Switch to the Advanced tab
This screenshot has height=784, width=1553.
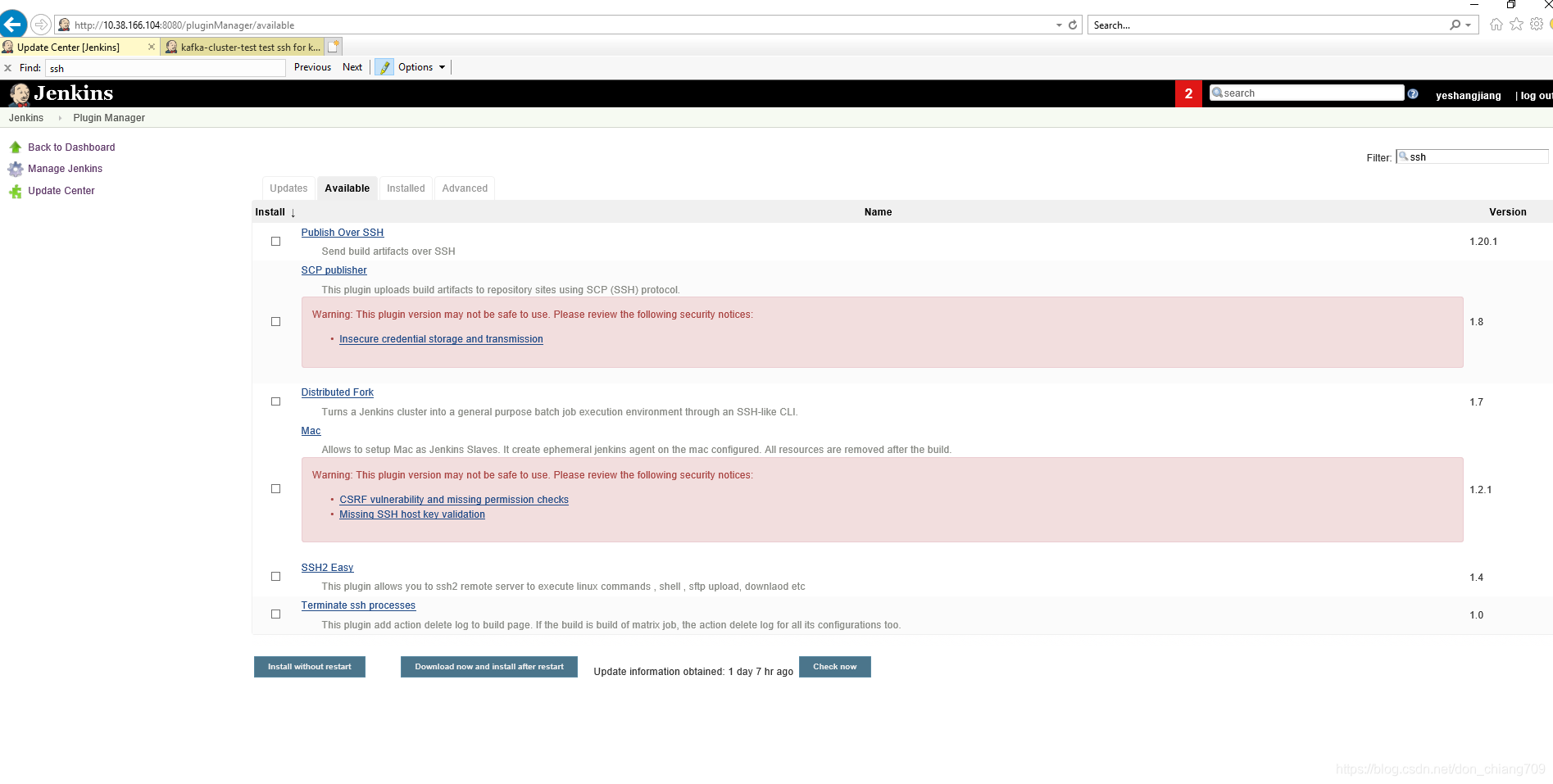click(465, 188)
